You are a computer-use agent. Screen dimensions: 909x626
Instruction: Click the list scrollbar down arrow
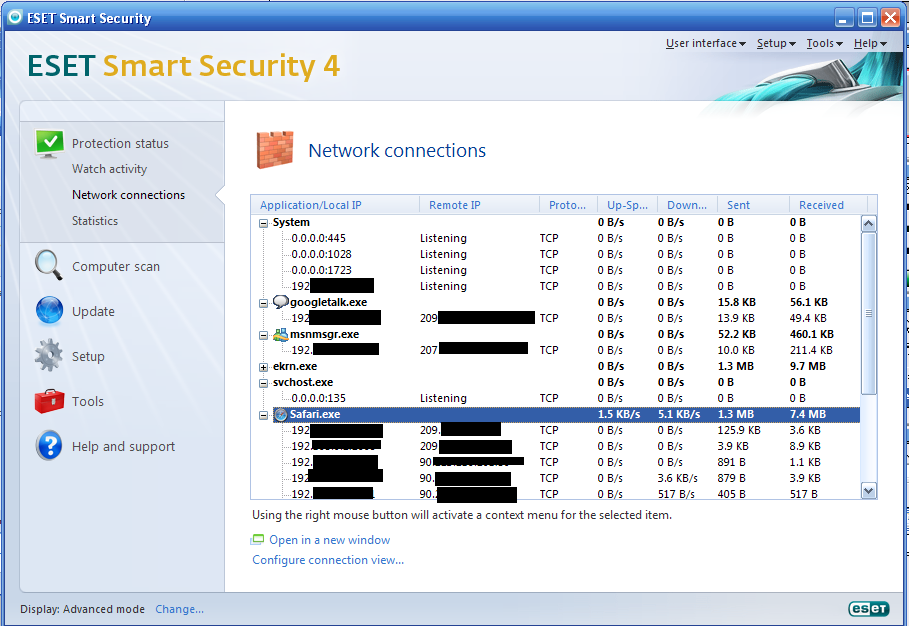pos(868,490)
